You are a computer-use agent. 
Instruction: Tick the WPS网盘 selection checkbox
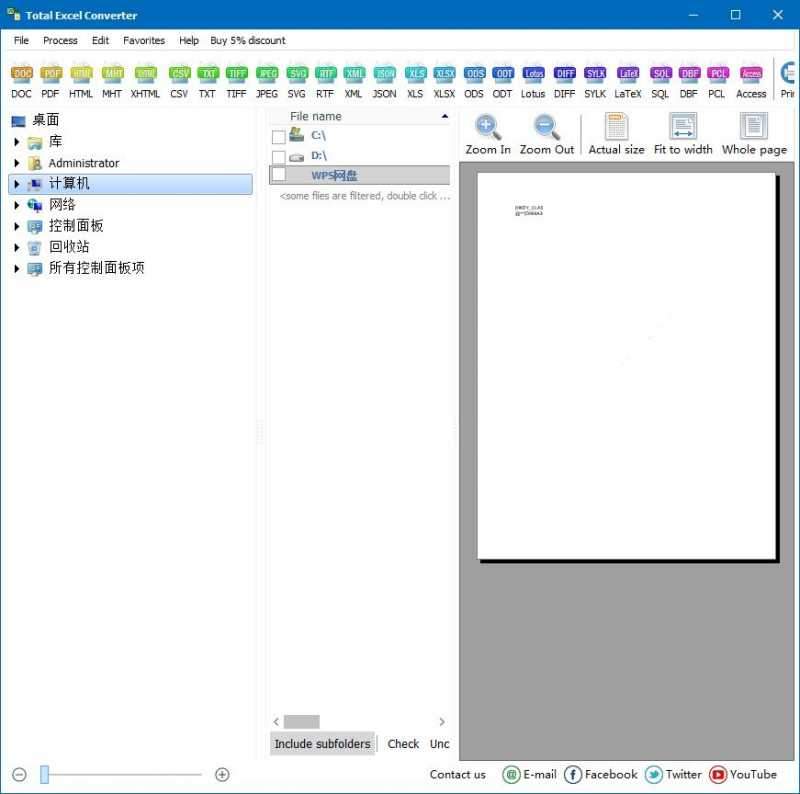[x=277, y=175]
